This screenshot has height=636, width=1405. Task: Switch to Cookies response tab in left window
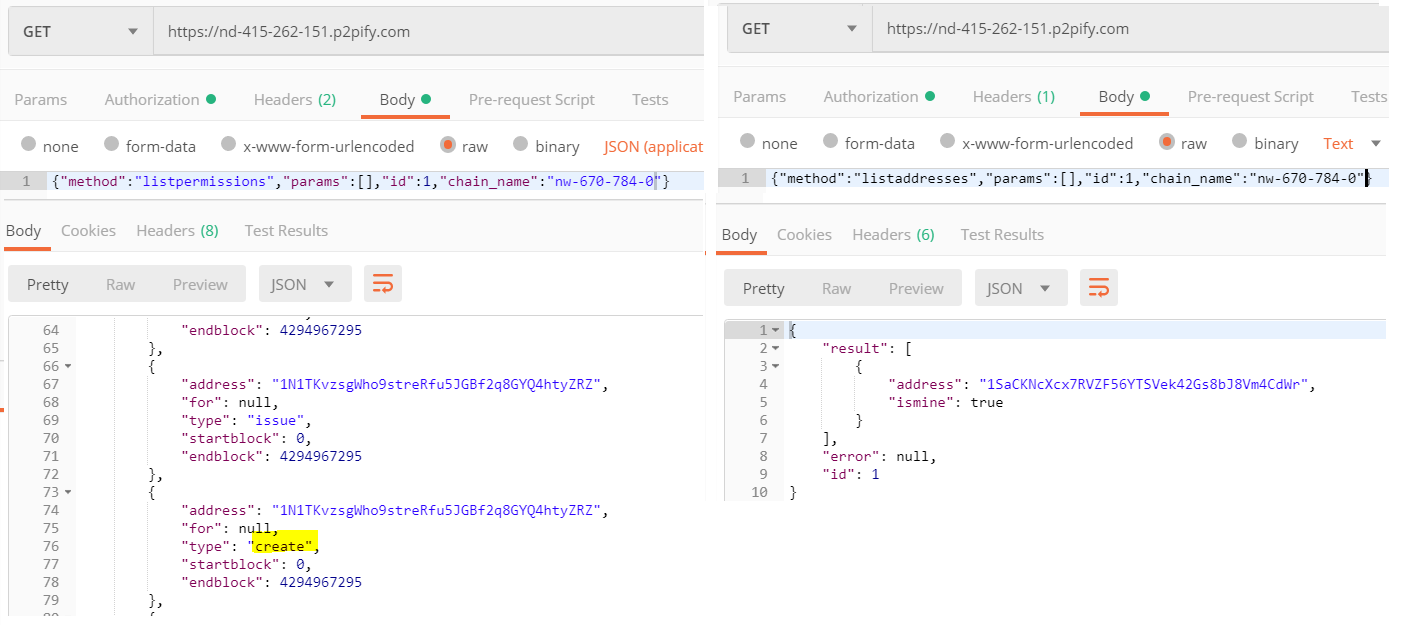[x=88, y=230]
